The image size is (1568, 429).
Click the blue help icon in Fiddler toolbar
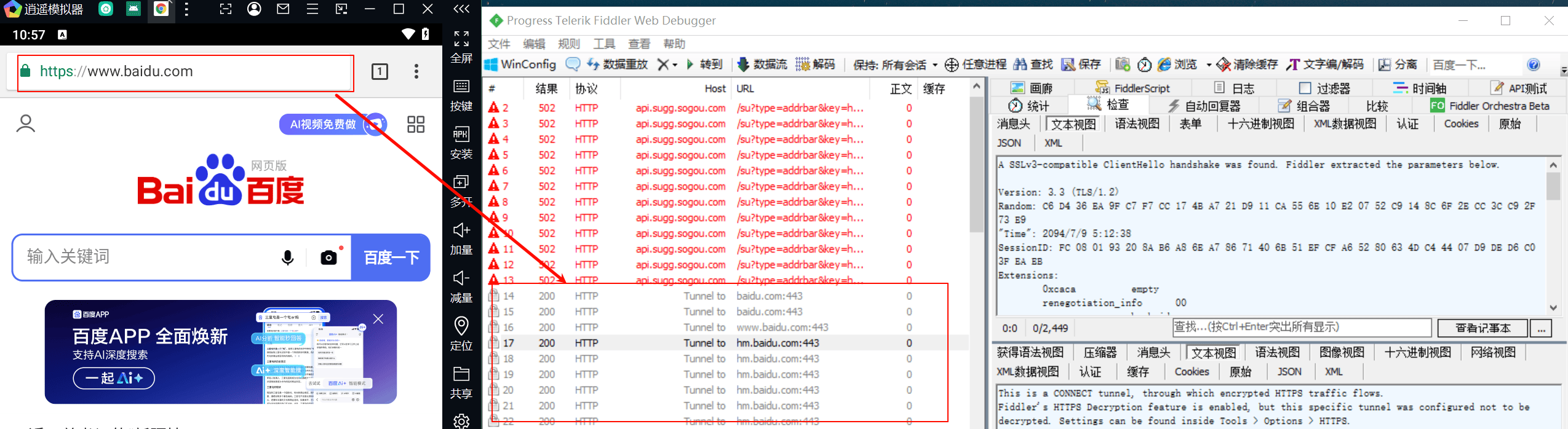pyautogui.click(x=1534, y=65)
